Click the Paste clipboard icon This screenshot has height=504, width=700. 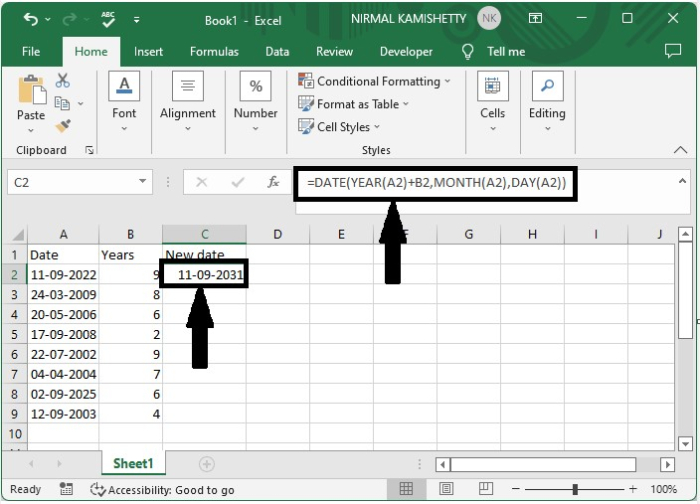(x=31, y=90)
